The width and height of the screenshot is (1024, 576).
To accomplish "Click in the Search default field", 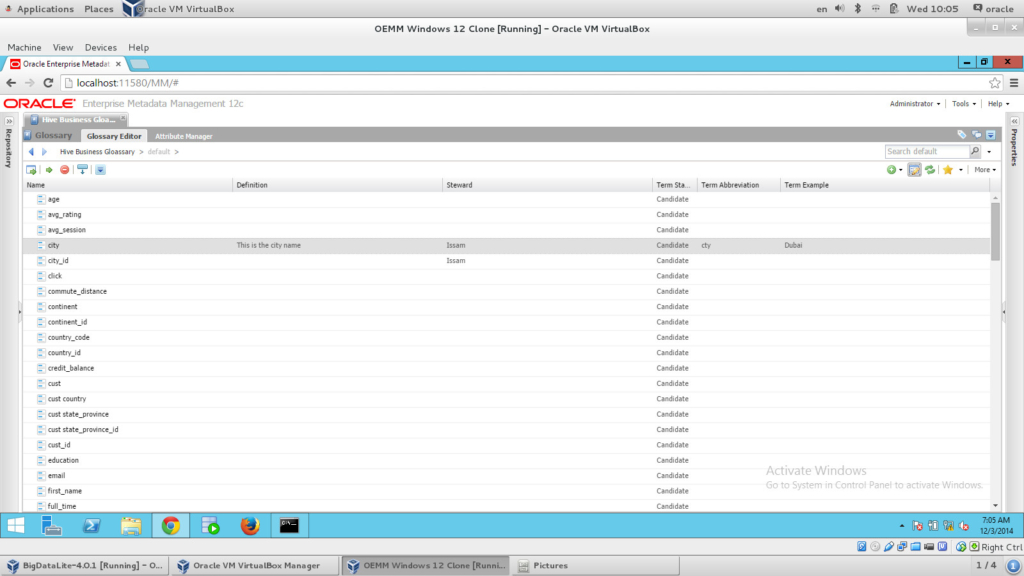I will click(927, 152).
